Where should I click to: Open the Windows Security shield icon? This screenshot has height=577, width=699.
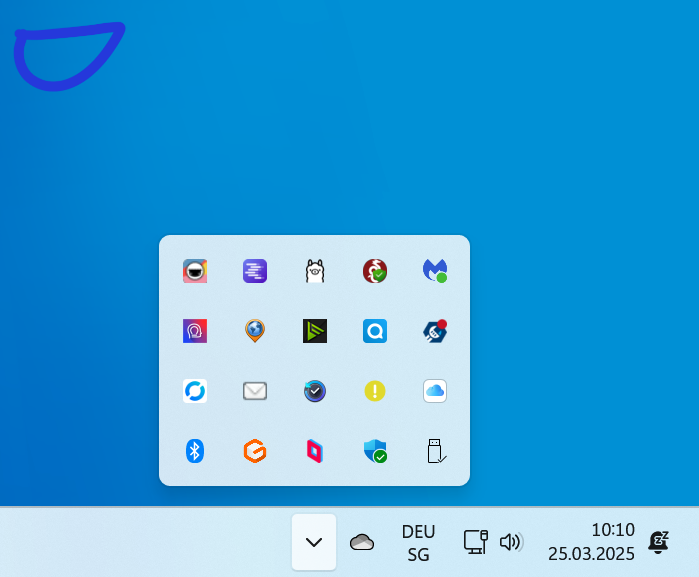coord(375,451)
